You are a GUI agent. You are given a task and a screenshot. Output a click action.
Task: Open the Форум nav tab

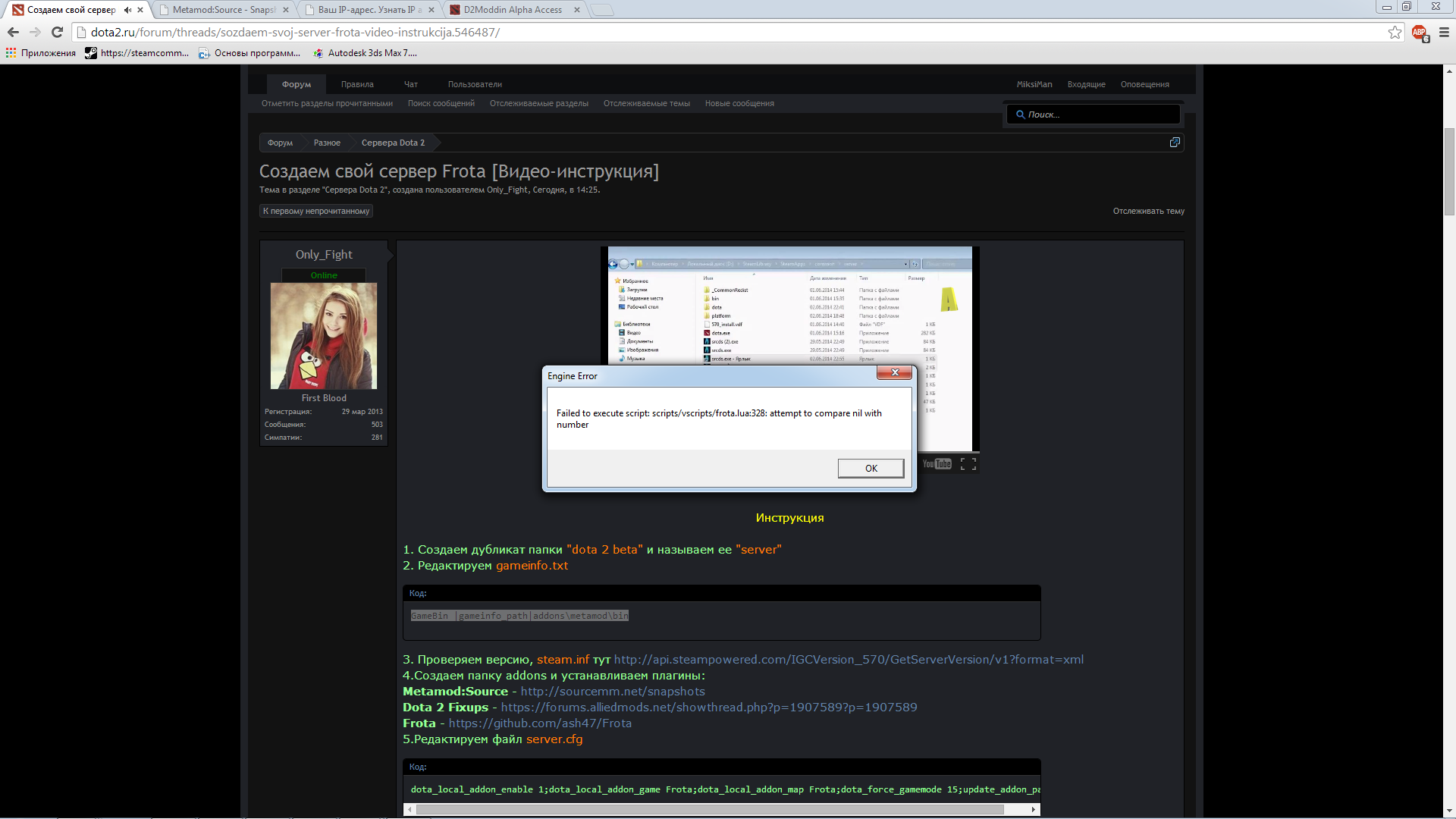click(x=297, y=84)
